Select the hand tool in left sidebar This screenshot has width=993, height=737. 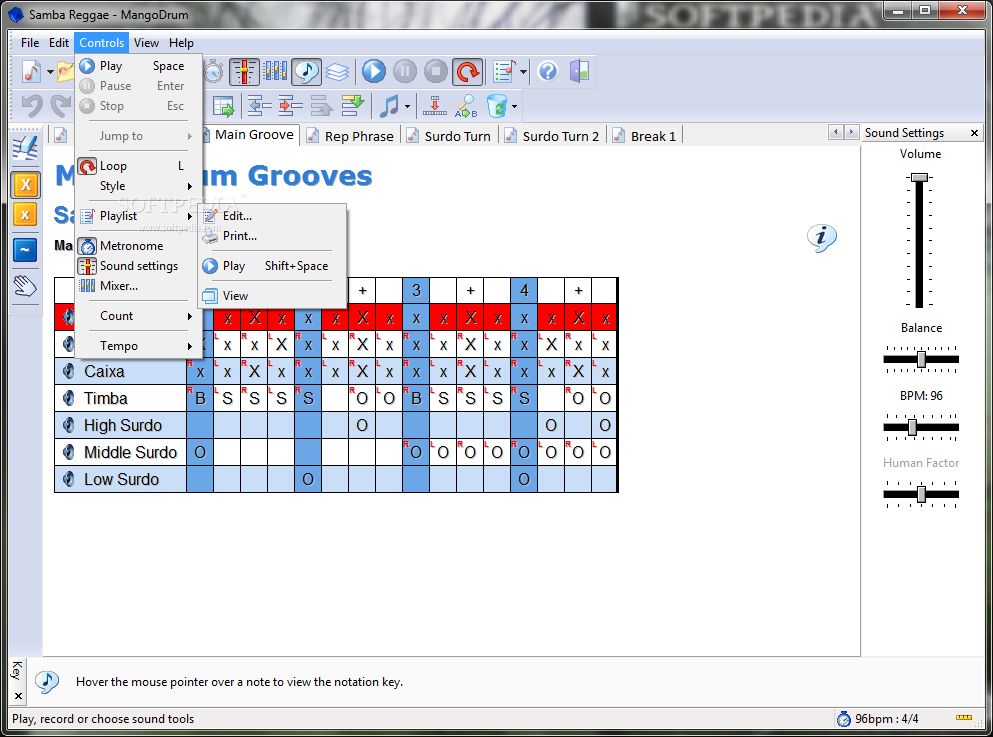pos(25,287)
